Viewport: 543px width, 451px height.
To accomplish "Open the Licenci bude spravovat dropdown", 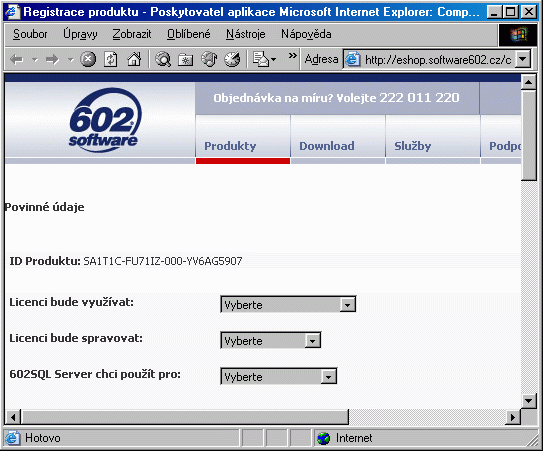I will pyautogui.click(x=270, y=340).
